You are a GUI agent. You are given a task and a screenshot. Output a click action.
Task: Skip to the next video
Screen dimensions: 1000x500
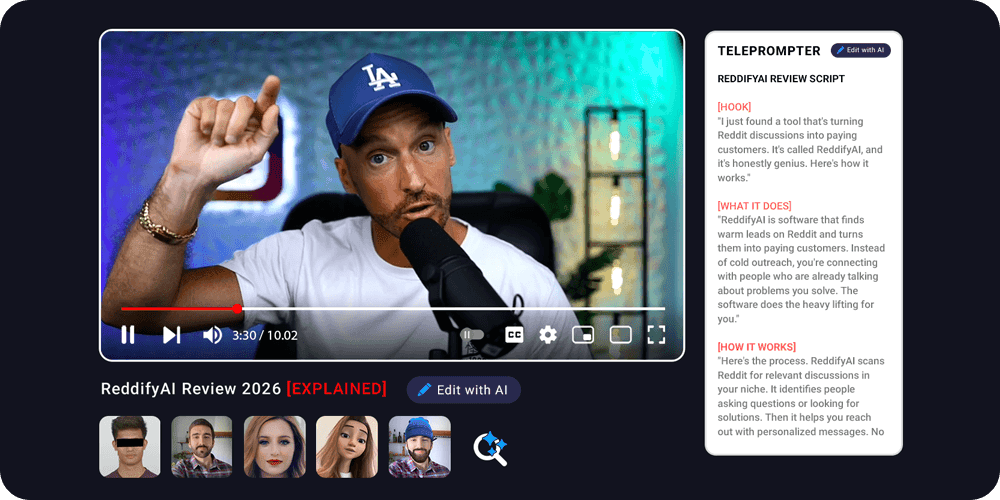tap(171, 335)
